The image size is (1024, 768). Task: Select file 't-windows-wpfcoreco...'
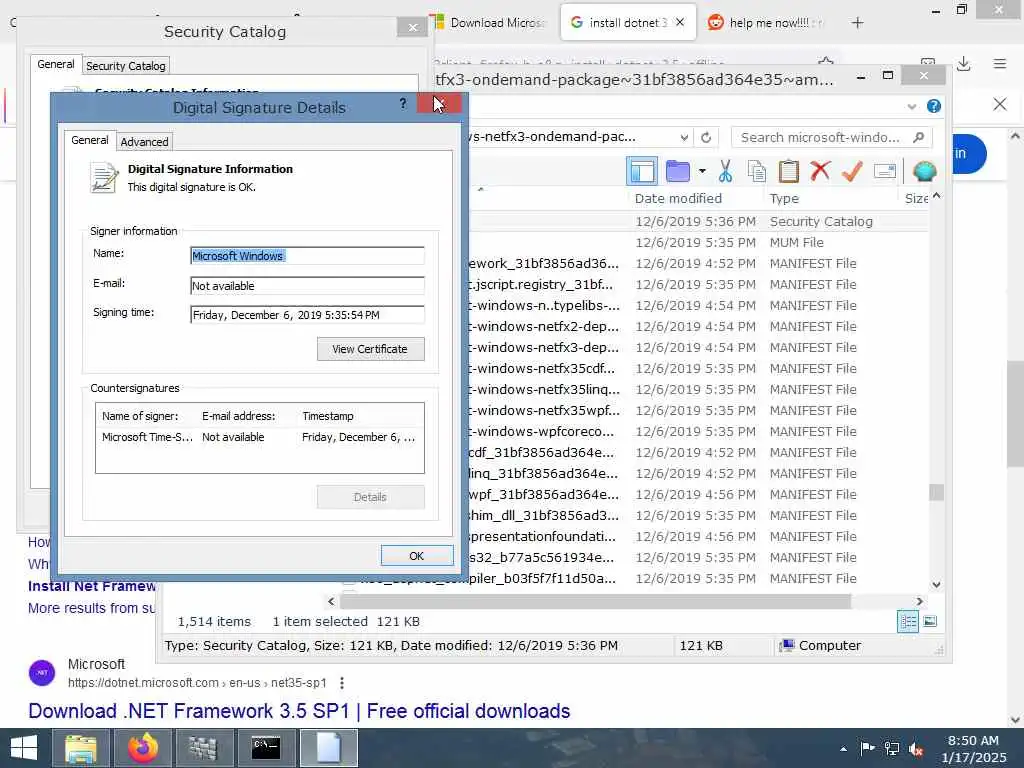[541, 431]
